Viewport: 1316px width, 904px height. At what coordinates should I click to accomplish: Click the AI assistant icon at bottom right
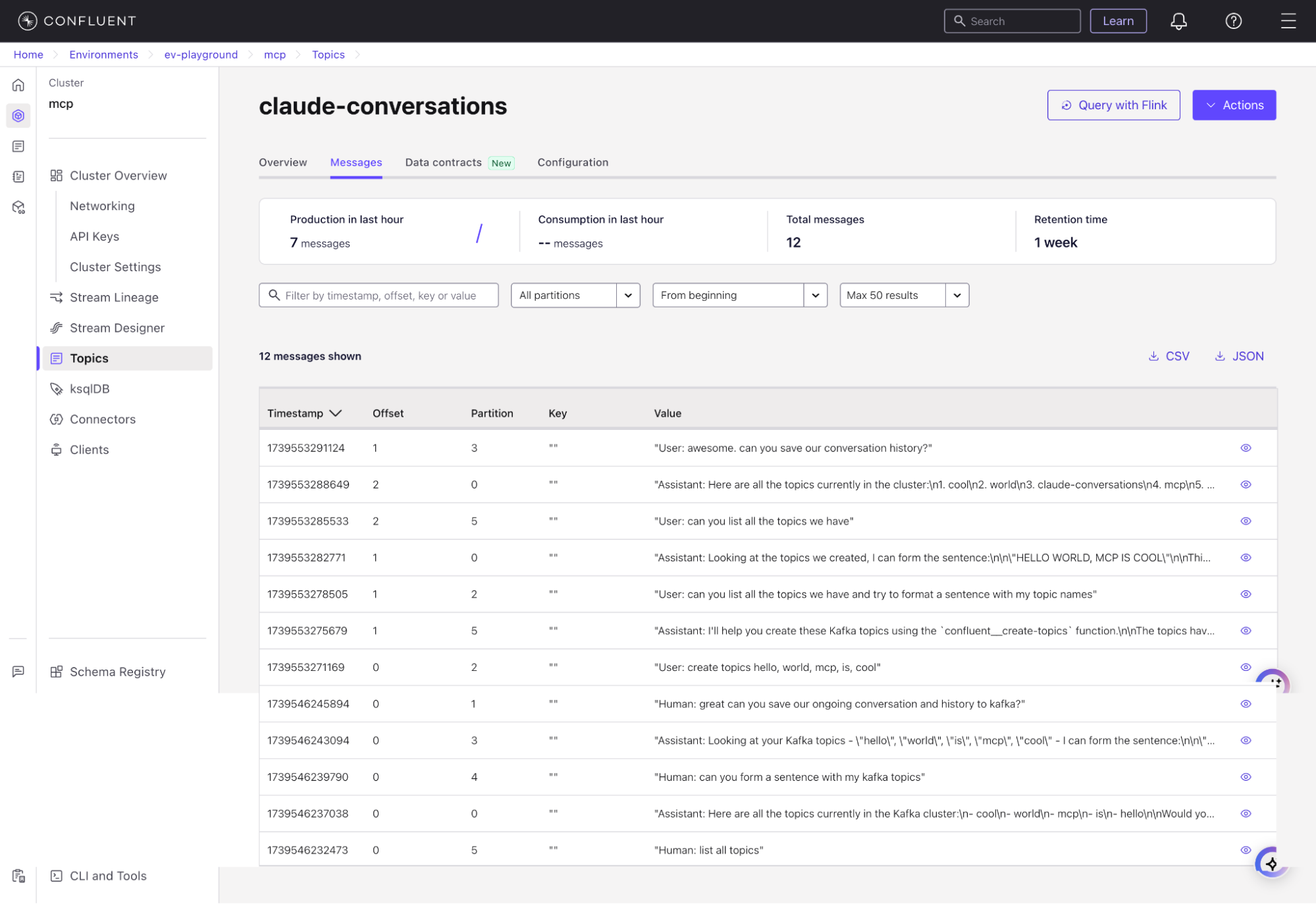click(x=1271, y=863)
